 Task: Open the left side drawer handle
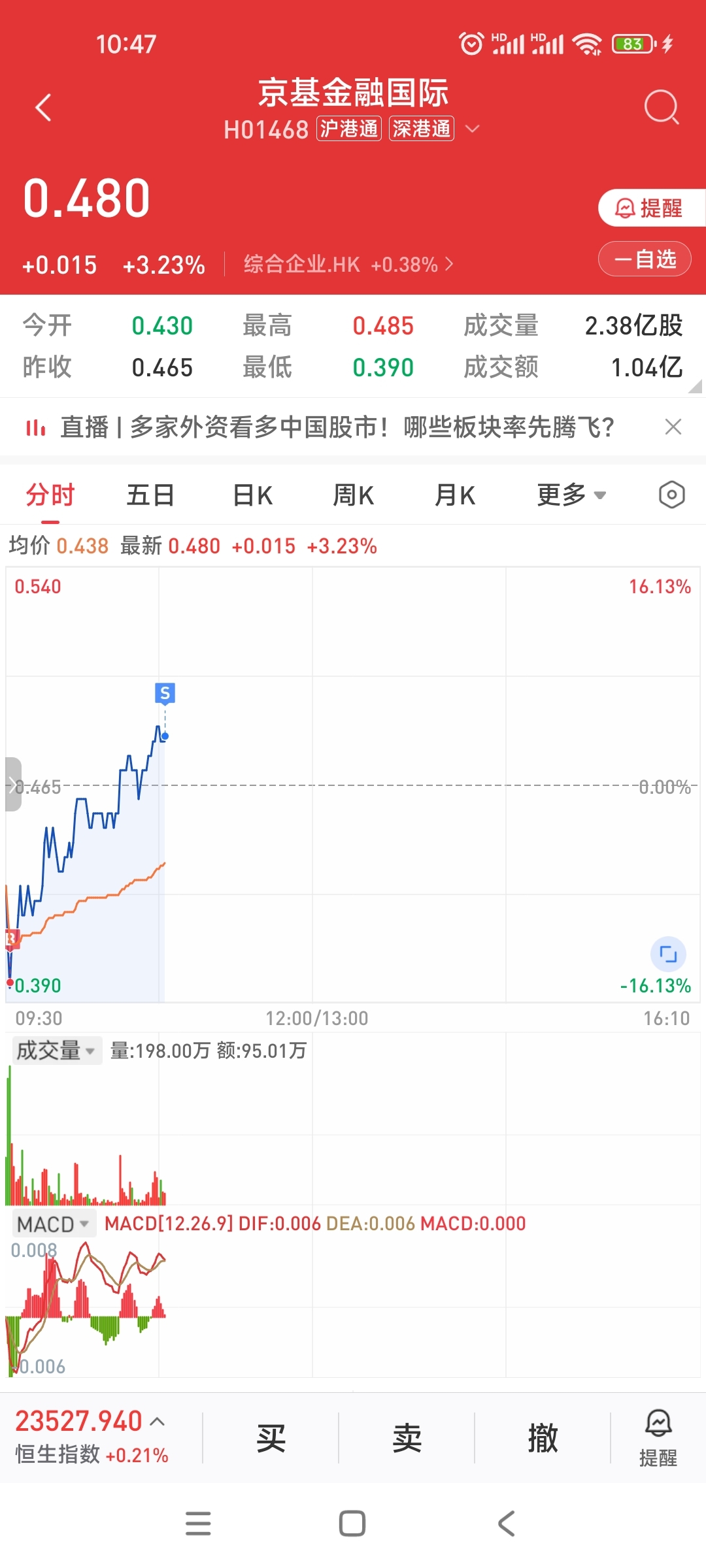(13, 785)
